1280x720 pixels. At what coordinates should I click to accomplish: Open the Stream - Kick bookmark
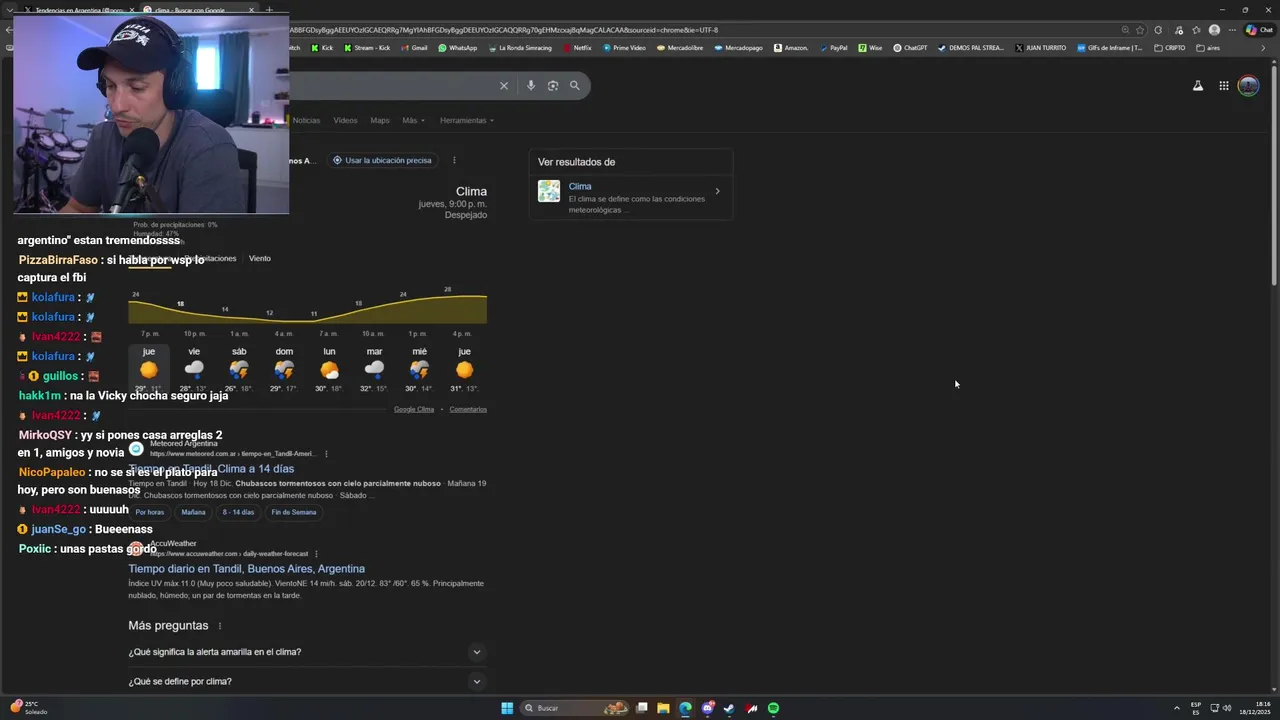[367, 48]
